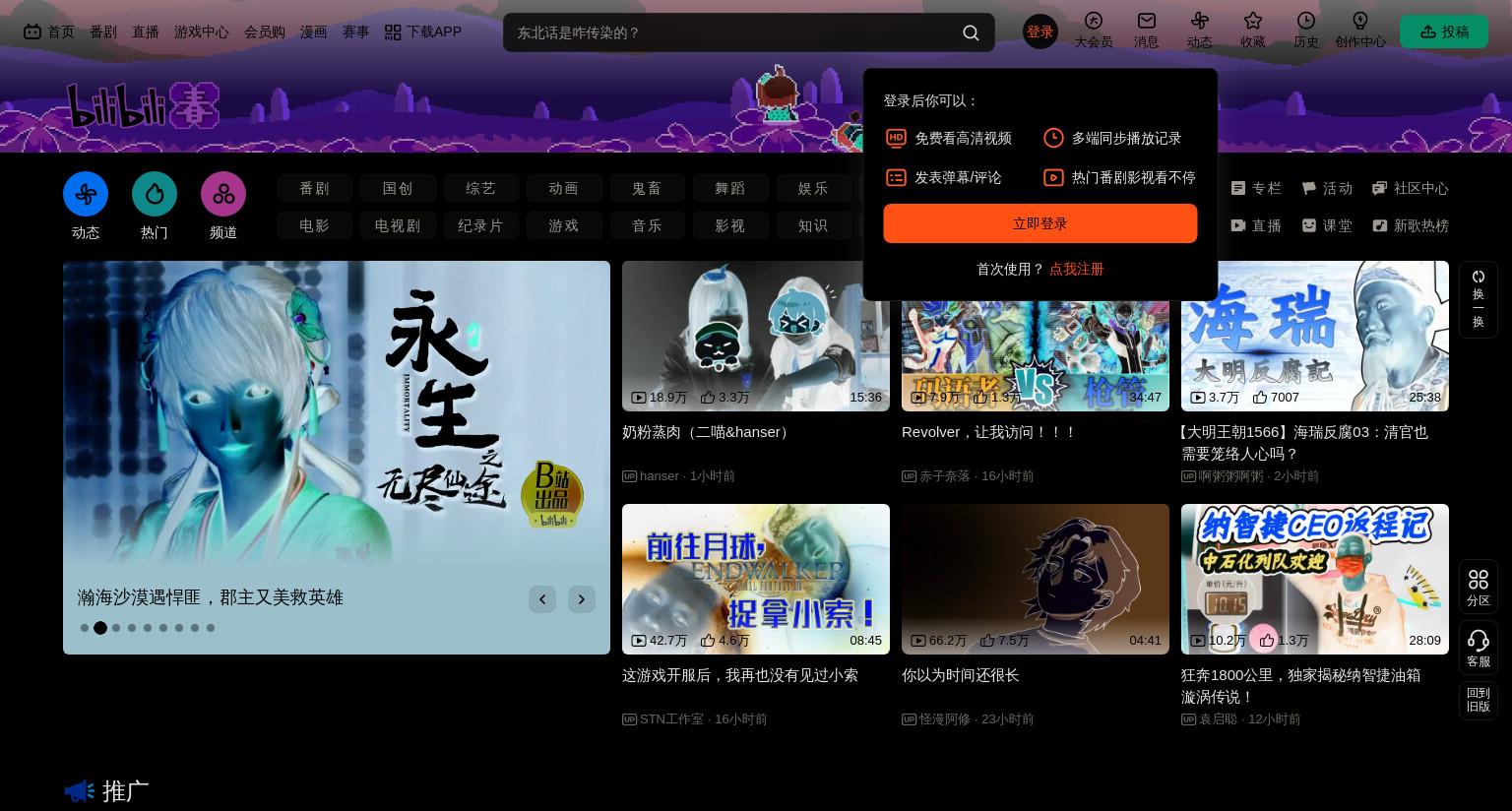The height and width of the screenshot is (811, 1512).
Task: Open 赛事 in top navigation
Action: pos(356,31)
